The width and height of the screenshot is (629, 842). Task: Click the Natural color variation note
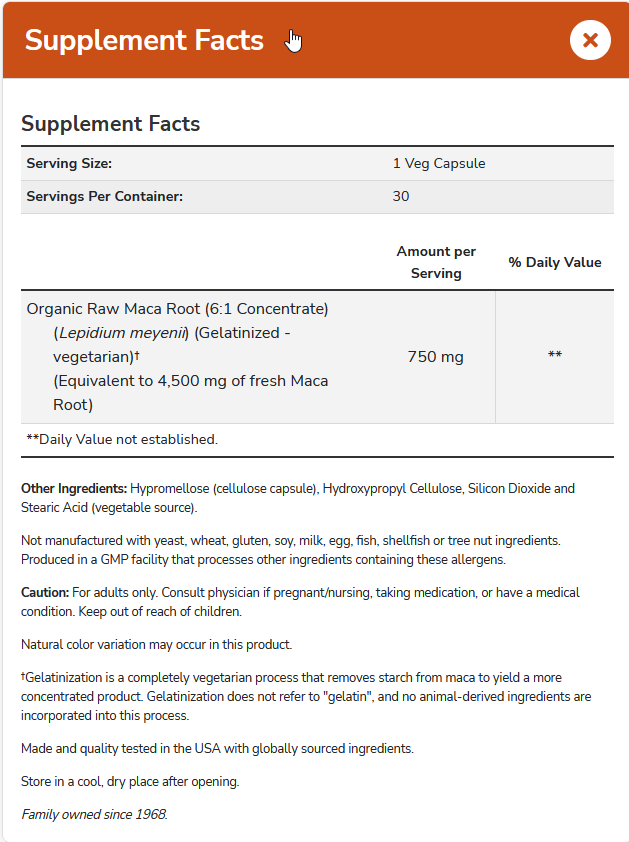(x=156, y=645)
